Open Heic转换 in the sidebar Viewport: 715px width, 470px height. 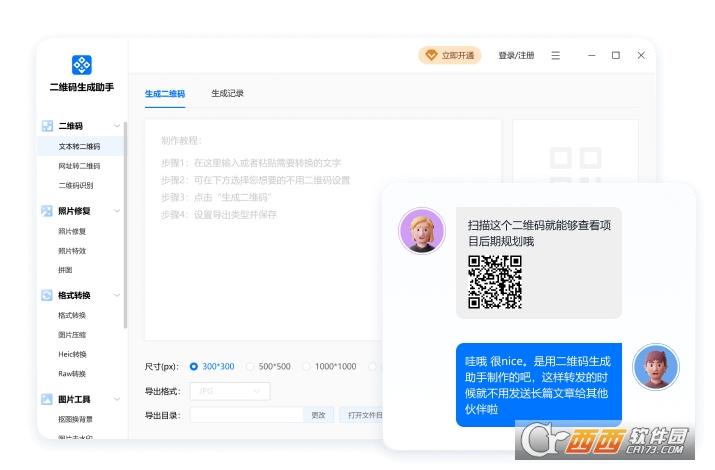coord(73,354)
